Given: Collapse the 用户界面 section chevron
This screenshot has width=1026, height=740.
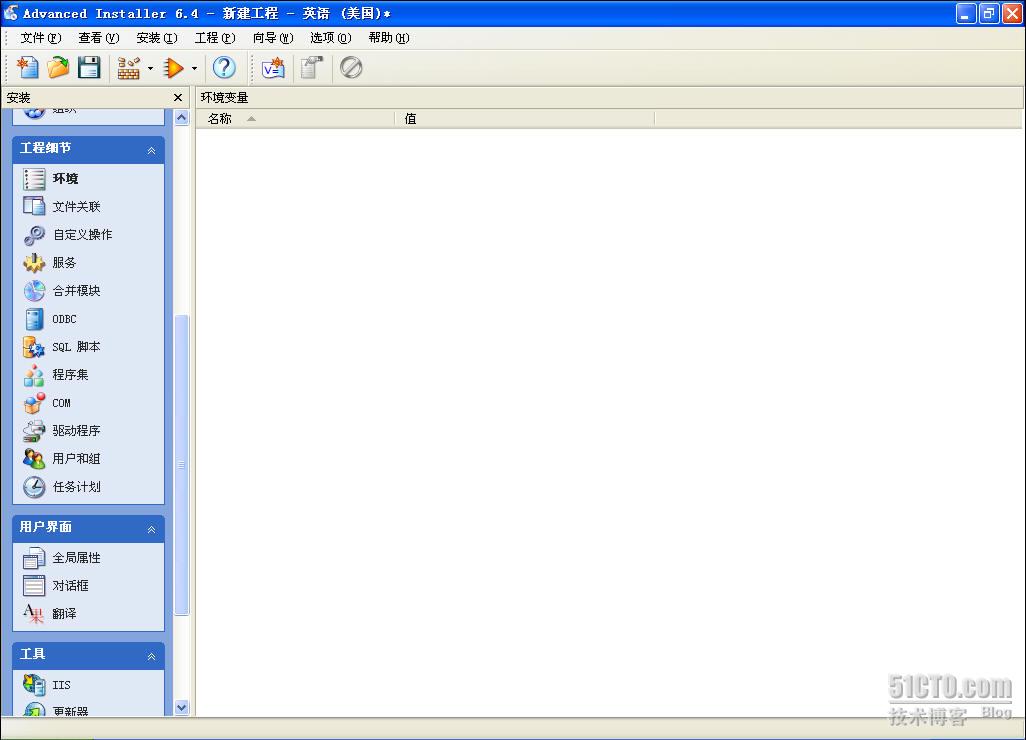Looking at the screenshot, I should 151,529.
